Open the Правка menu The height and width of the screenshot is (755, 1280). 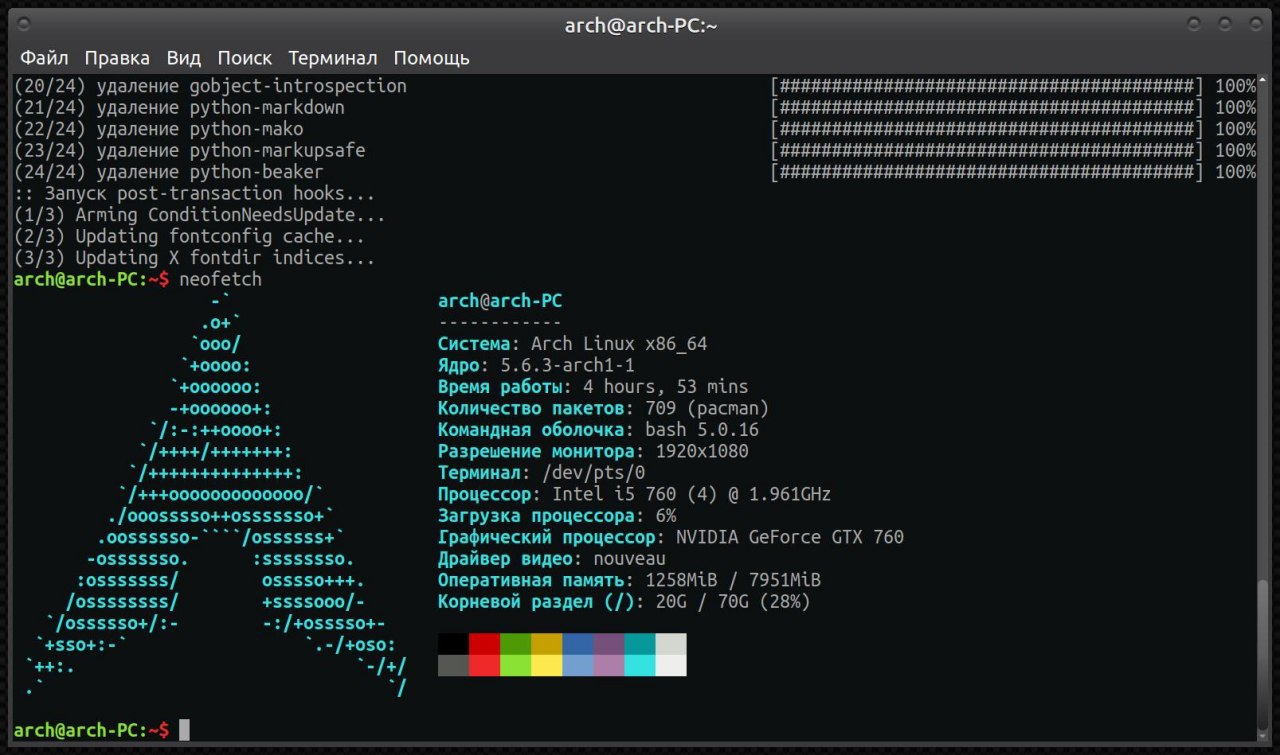pyautogui.click(x=117, y=58)
